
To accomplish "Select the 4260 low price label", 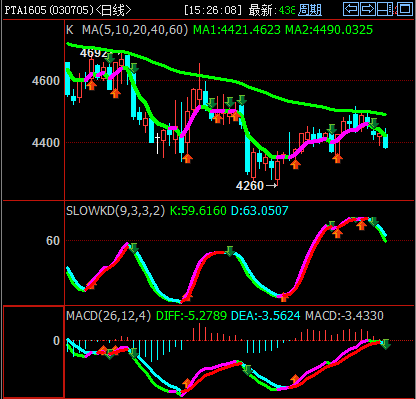I will click(x=250, y=186).
